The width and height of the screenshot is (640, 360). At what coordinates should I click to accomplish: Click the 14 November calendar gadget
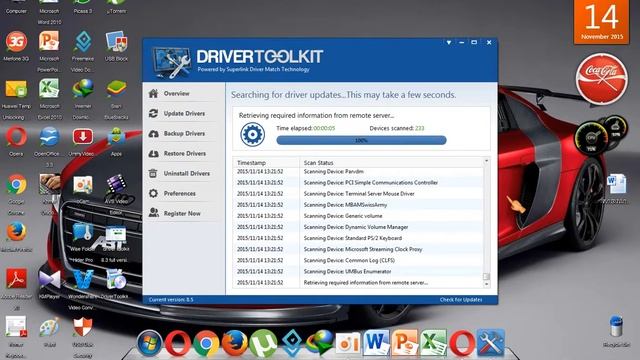point(602,22)
